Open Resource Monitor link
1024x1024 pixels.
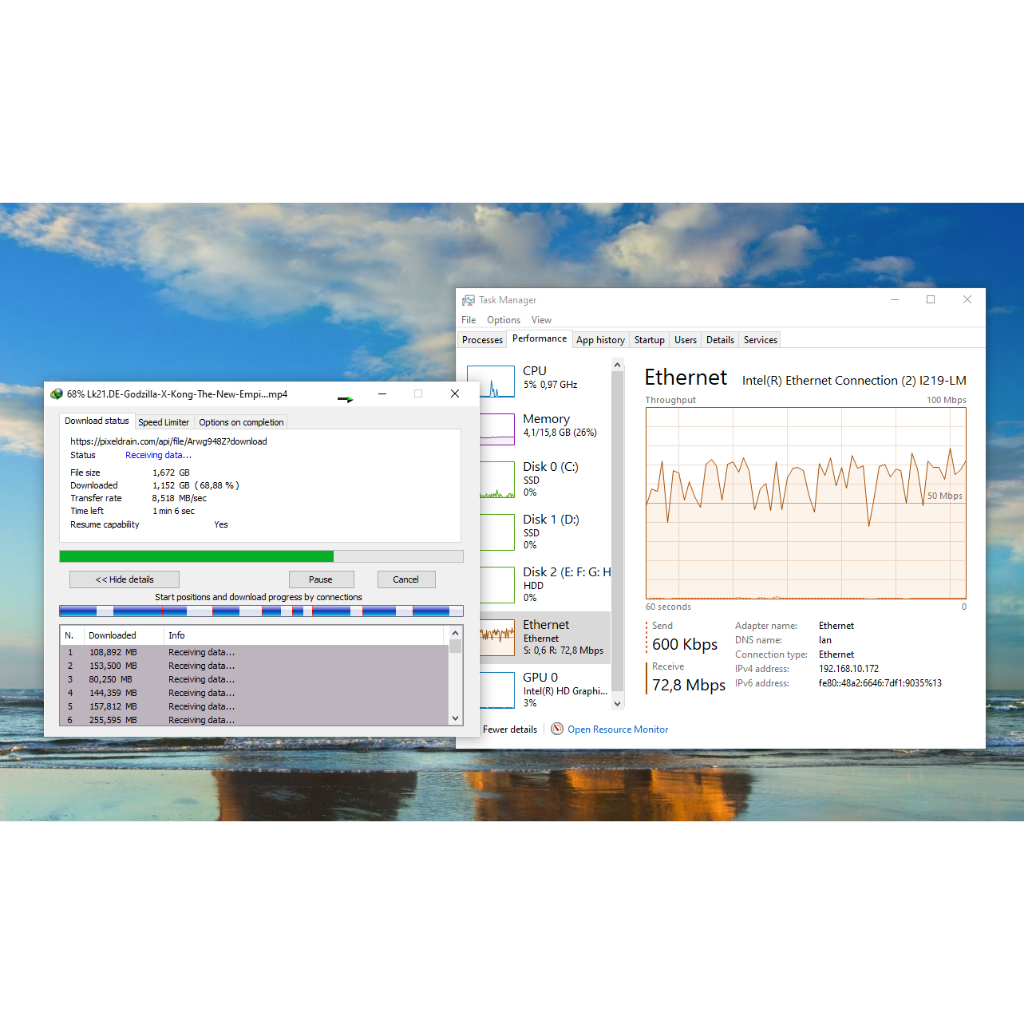[617, 729]
